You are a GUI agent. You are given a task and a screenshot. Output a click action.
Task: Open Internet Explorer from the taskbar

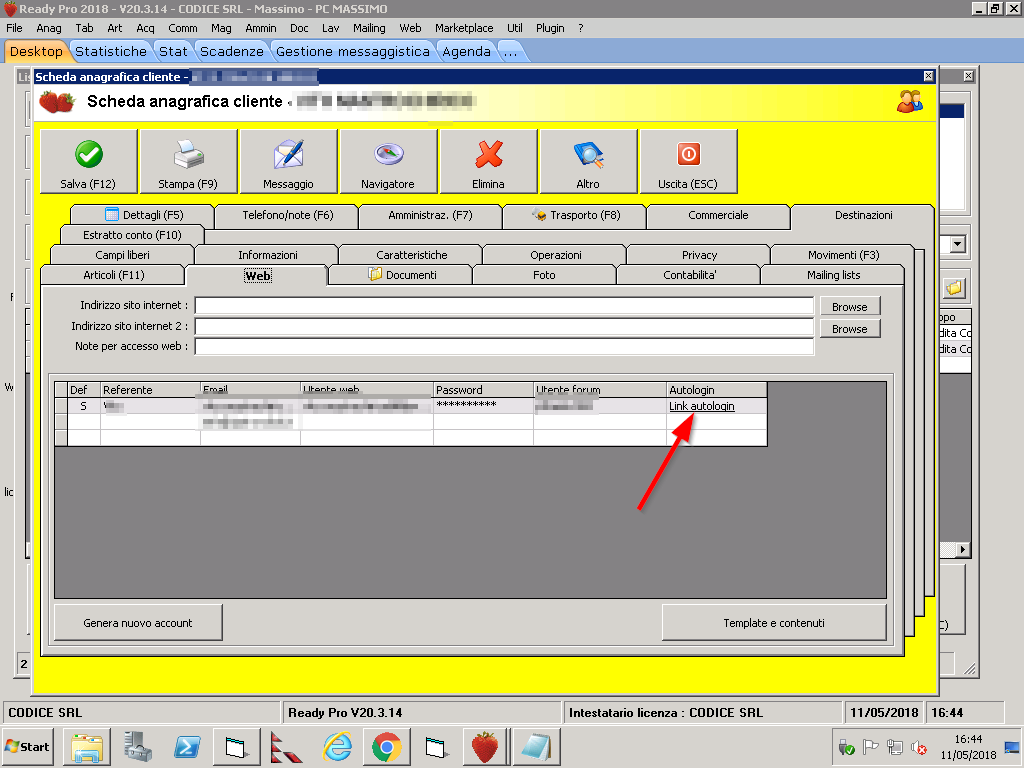(x=337, y=747)
